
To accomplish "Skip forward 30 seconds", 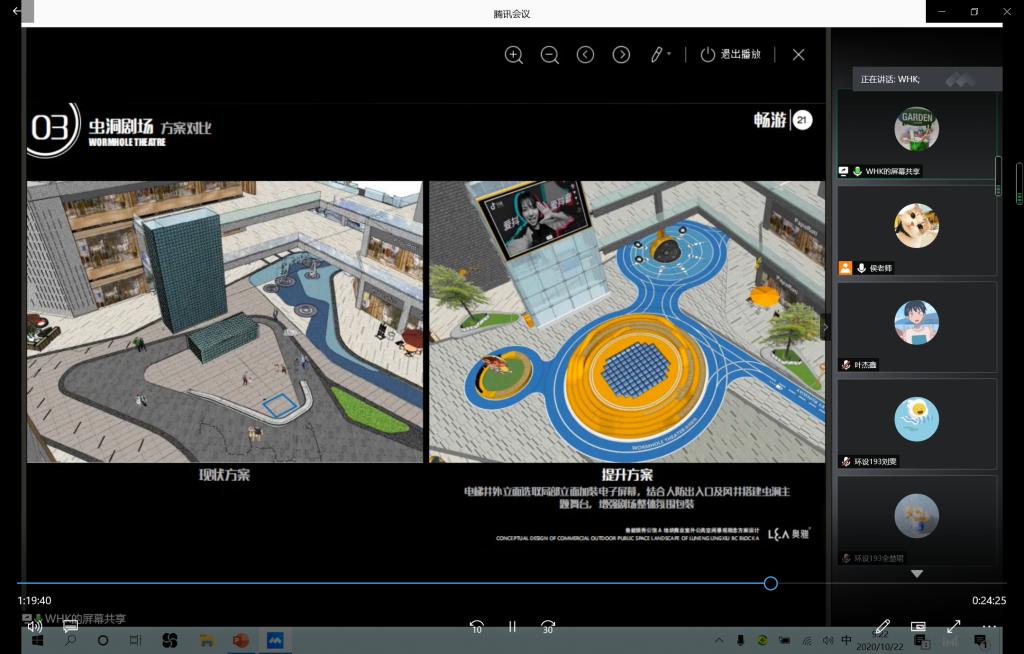I will click(x=548, y=627).
